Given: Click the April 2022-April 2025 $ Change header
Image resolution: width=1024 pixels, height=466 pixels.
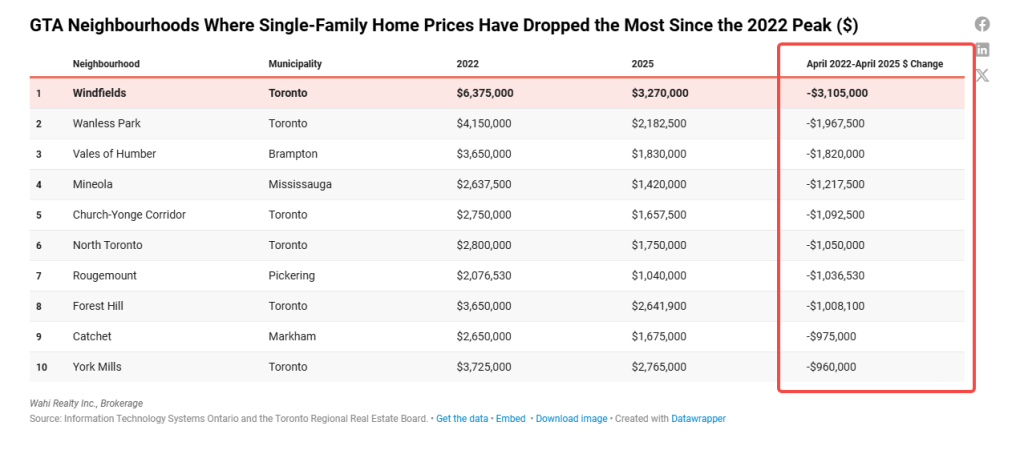Looking at the screenshot, I should point(875,64).
